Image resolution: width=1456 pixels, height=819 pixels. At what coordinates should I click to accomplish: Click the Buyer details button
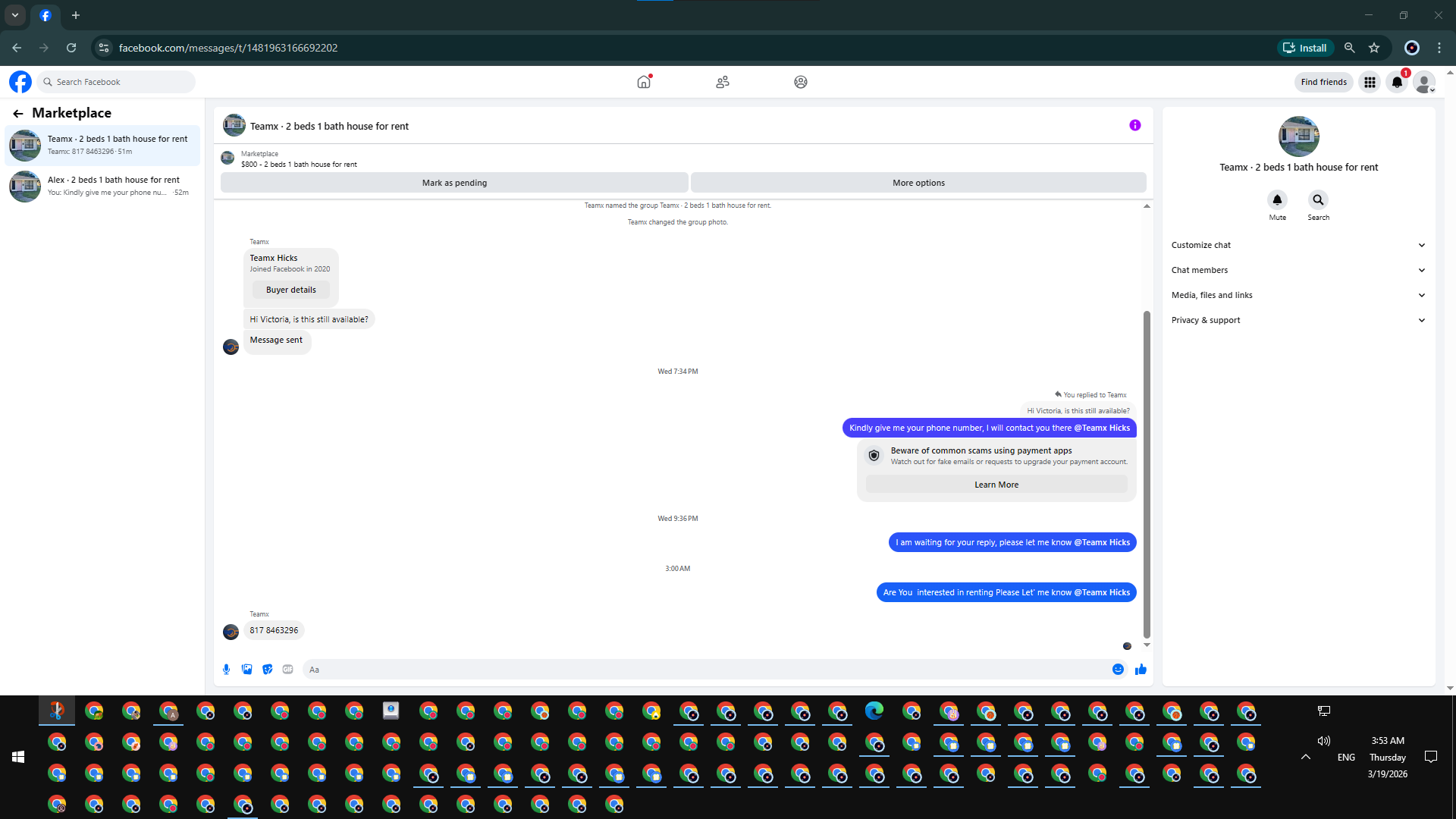coord(290,290)
